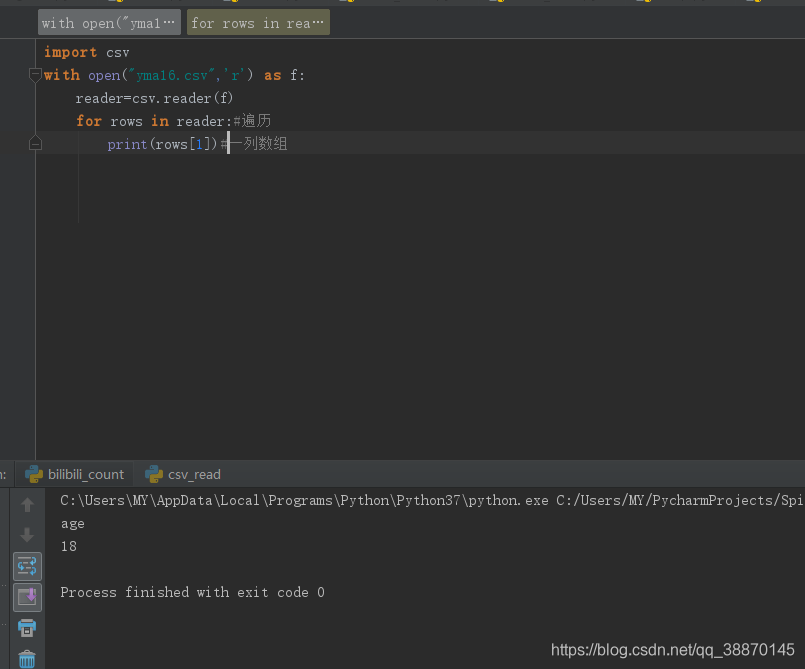805x669 pixels.
Task: Click the 'for rows in rea…' breadcrumb
Action: [x=258, y=23]
